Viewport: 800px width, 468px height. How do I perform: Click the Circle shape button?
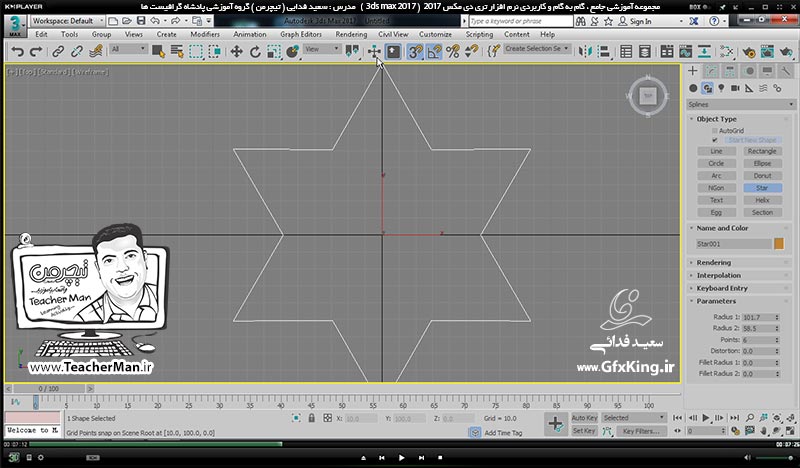(716, 163)
